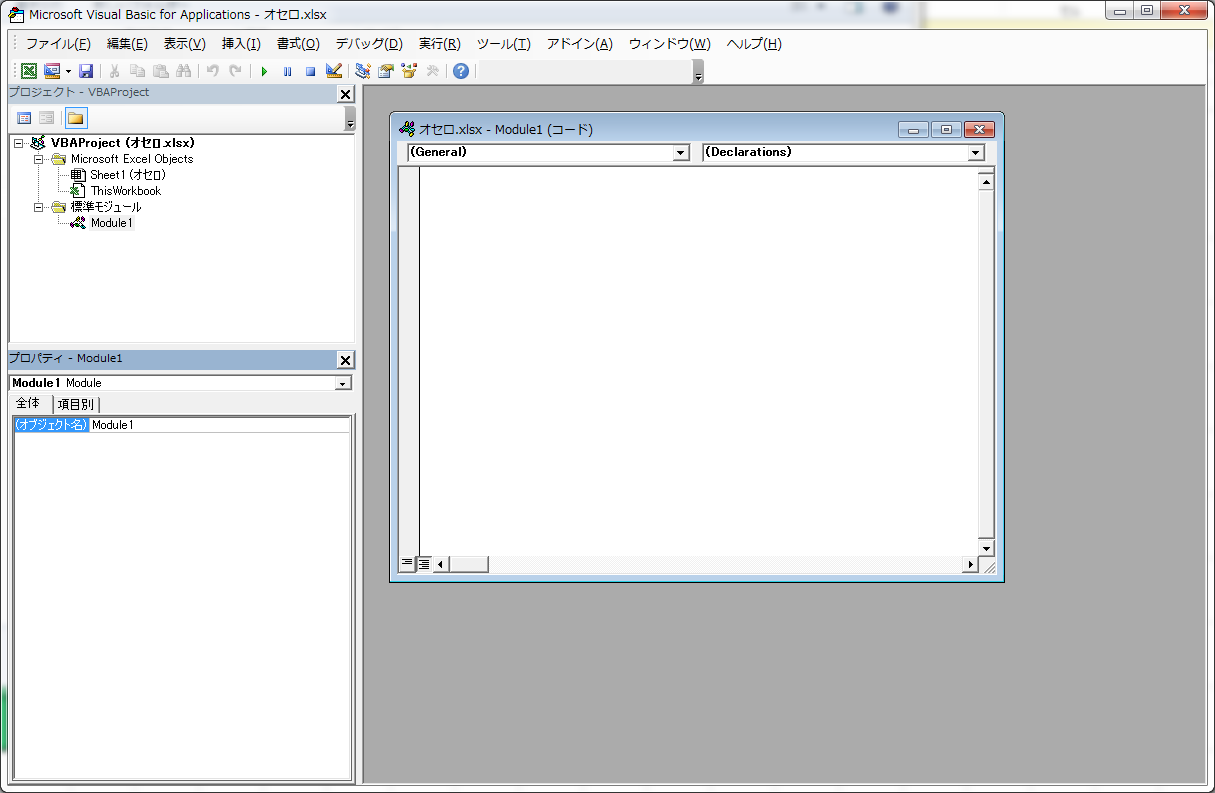Click the Redo arrow icon
Image resolution: width=1215 pixels, height=793 pixels.
tap(235, 71)
